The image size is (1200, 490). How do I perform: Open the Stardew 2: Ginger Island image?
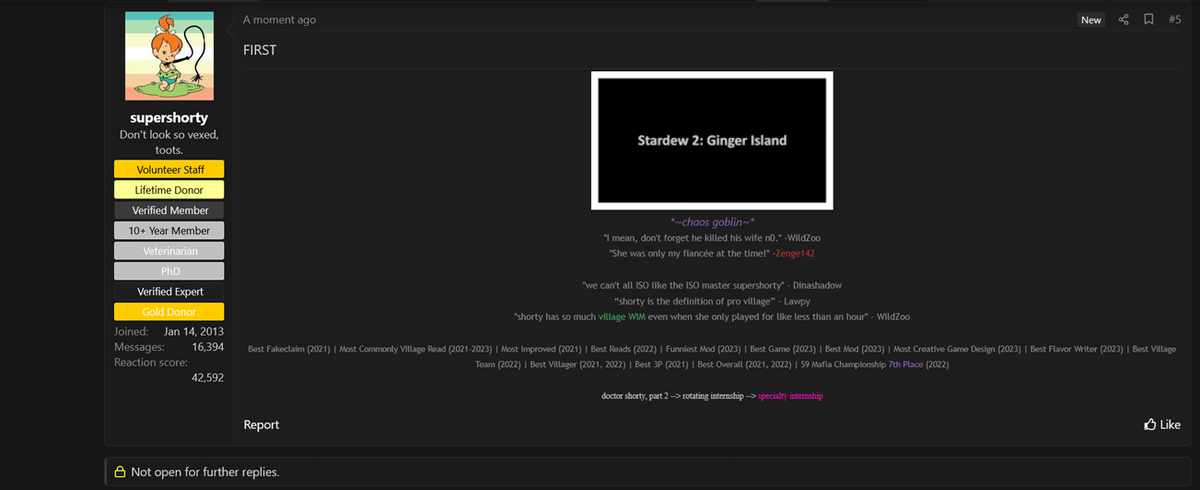(x=712, y=141)
